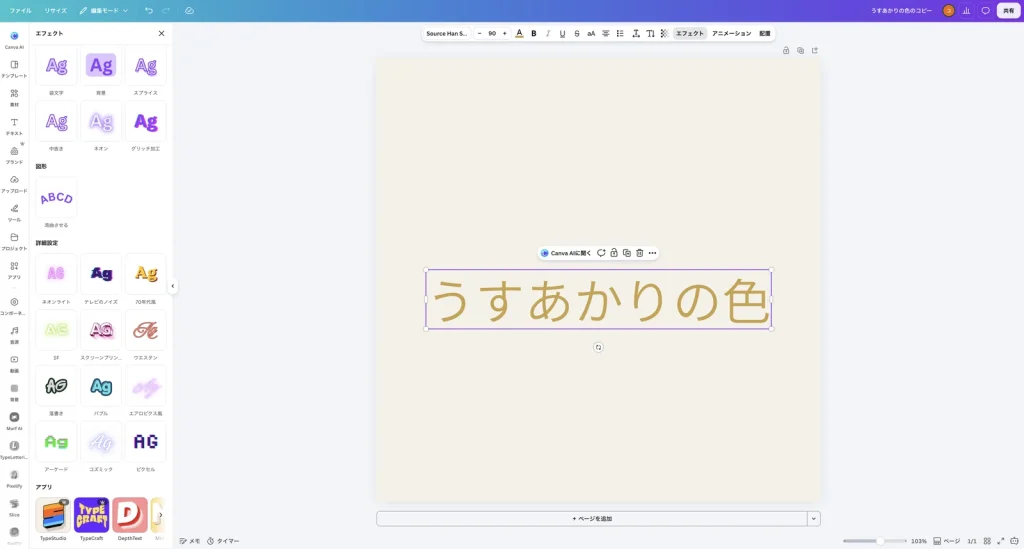Open the ファイル menu
This screenshot has width=1024, height=549.
coord(20,10)
